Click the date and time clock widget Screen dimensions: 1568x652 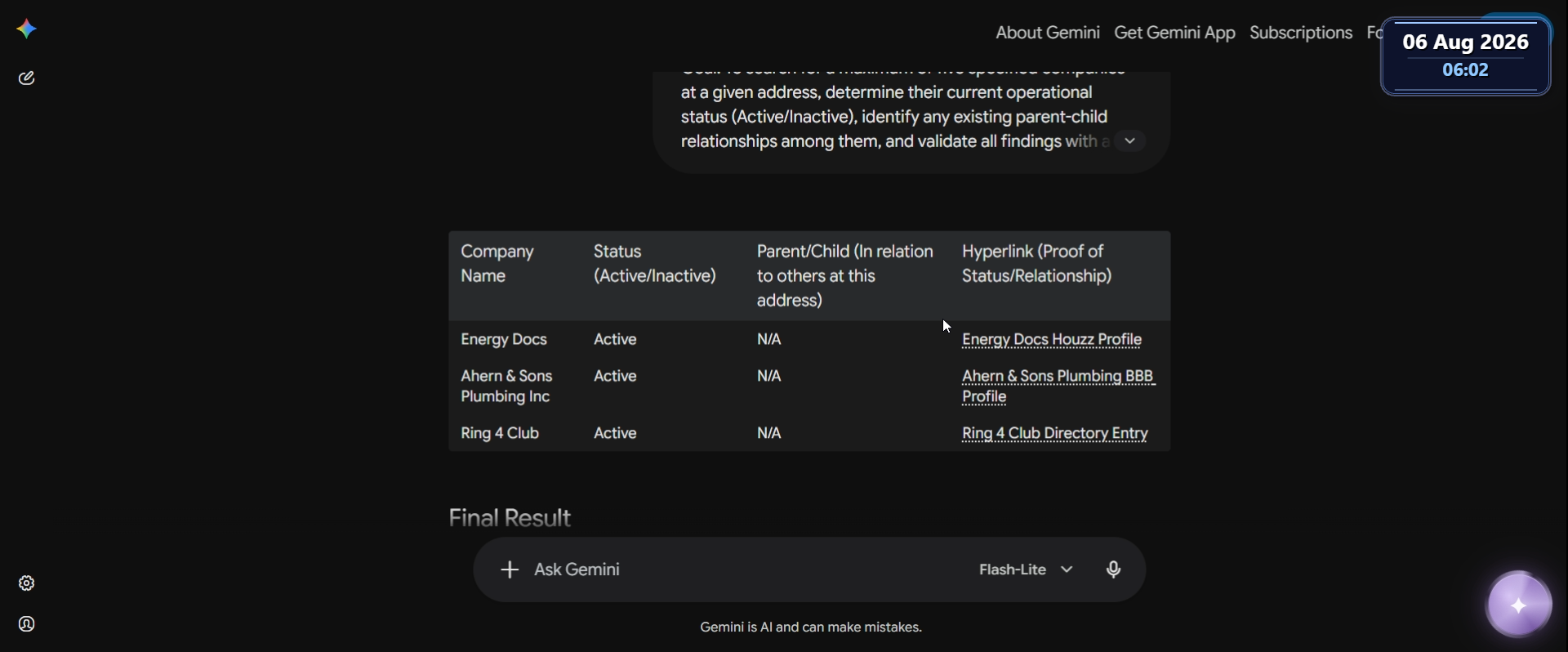click(1466, 56)
